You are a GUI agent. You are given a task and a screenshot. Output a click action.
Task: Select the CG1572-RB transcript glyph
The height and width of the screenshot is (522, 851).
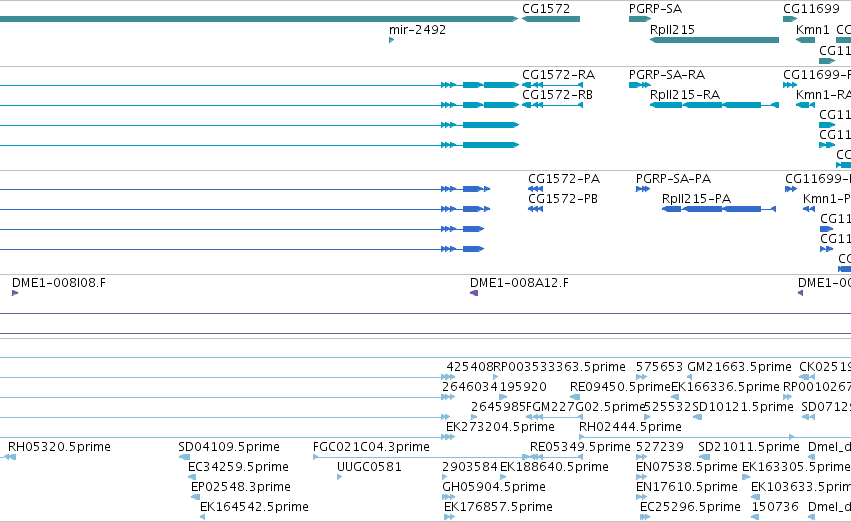(x=552, y=105)
